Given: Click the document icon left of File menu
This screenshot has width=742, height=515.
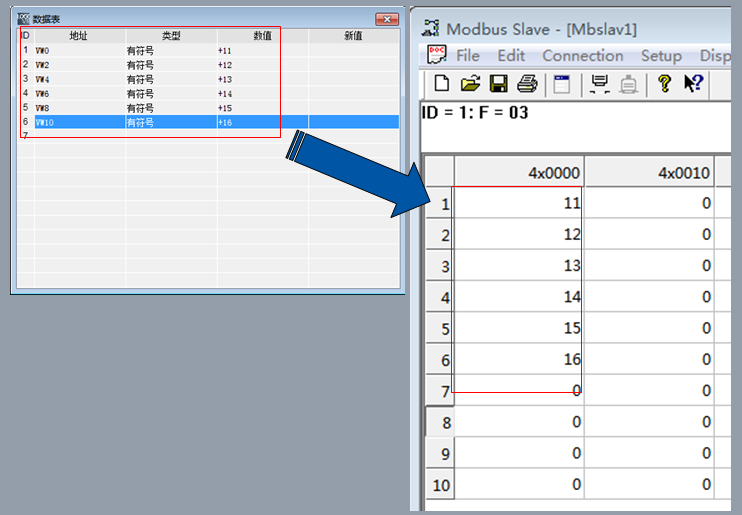Looking at the screenshot, I should coord(436,55).
